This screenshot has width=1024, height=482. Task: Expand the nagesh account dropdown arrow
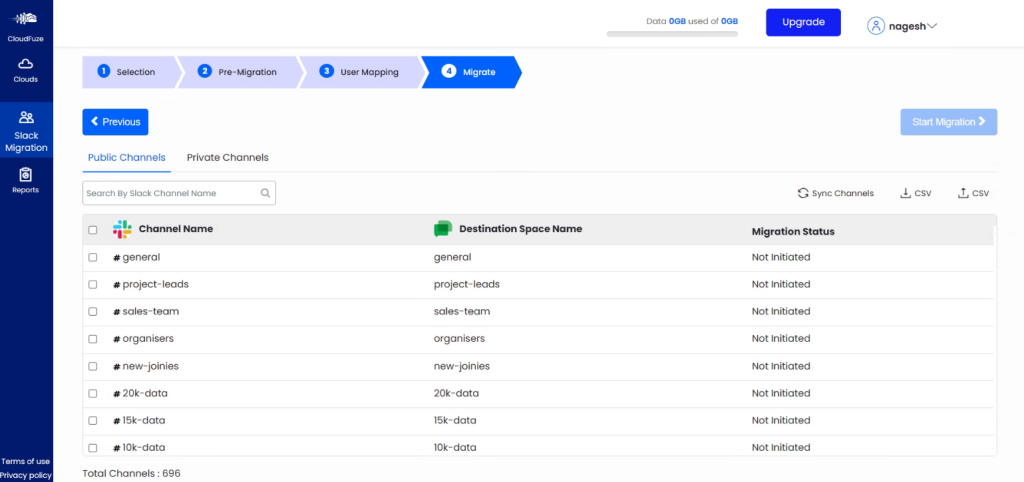pyautogui.click(x=932, y=26)
